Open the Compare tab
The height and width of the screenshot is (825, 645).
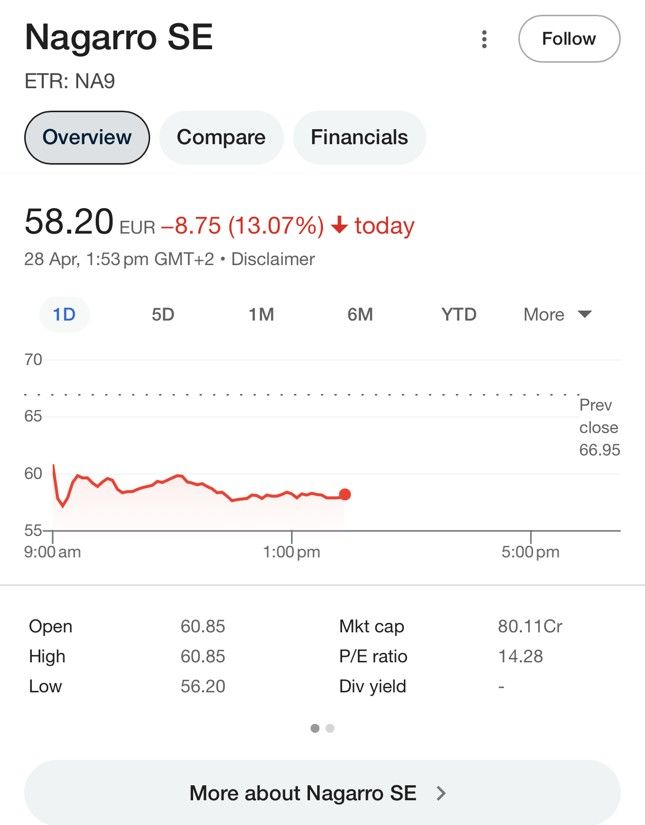point(221,137)
